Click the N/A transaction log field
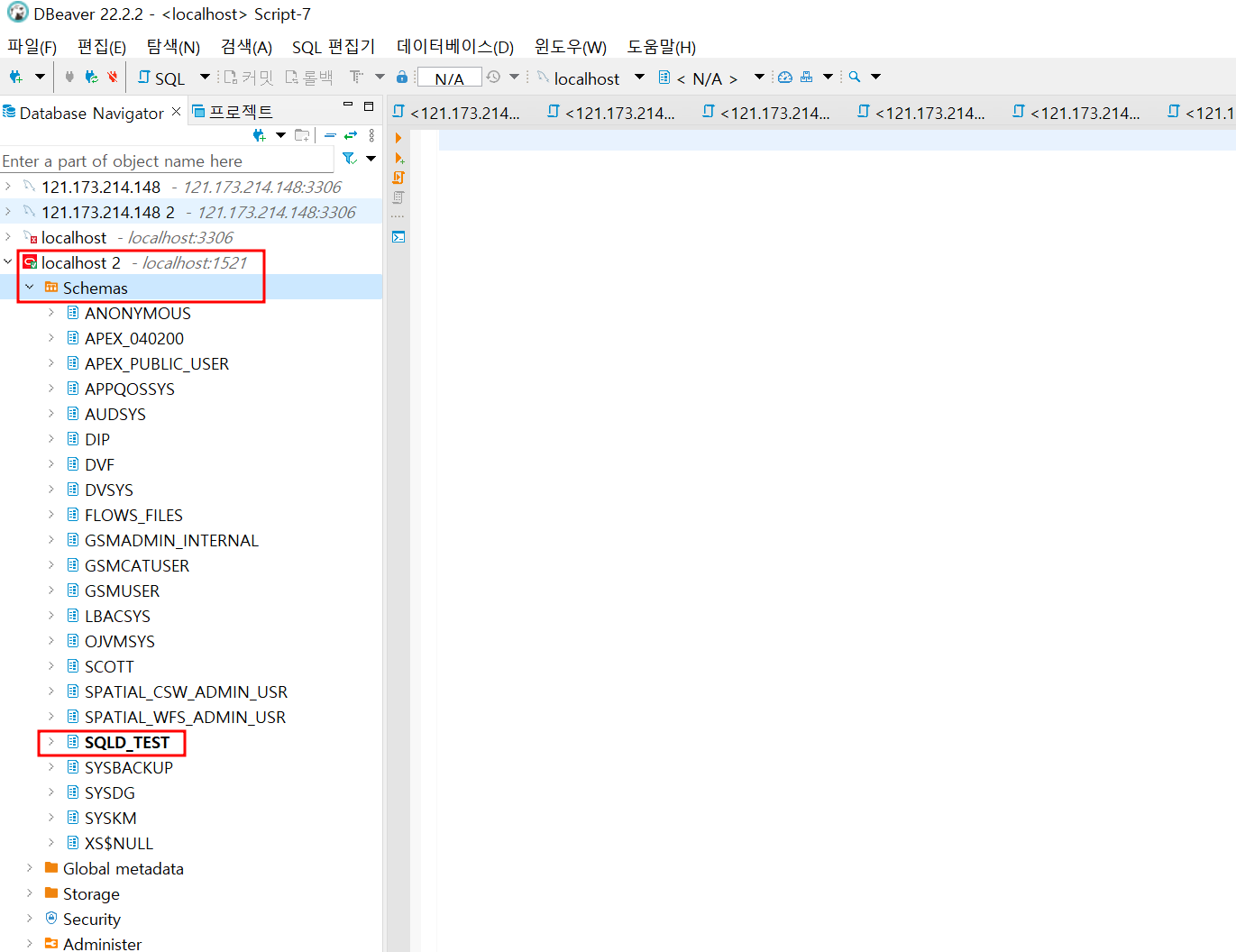 pyautogui.click(x=449, y=78)
